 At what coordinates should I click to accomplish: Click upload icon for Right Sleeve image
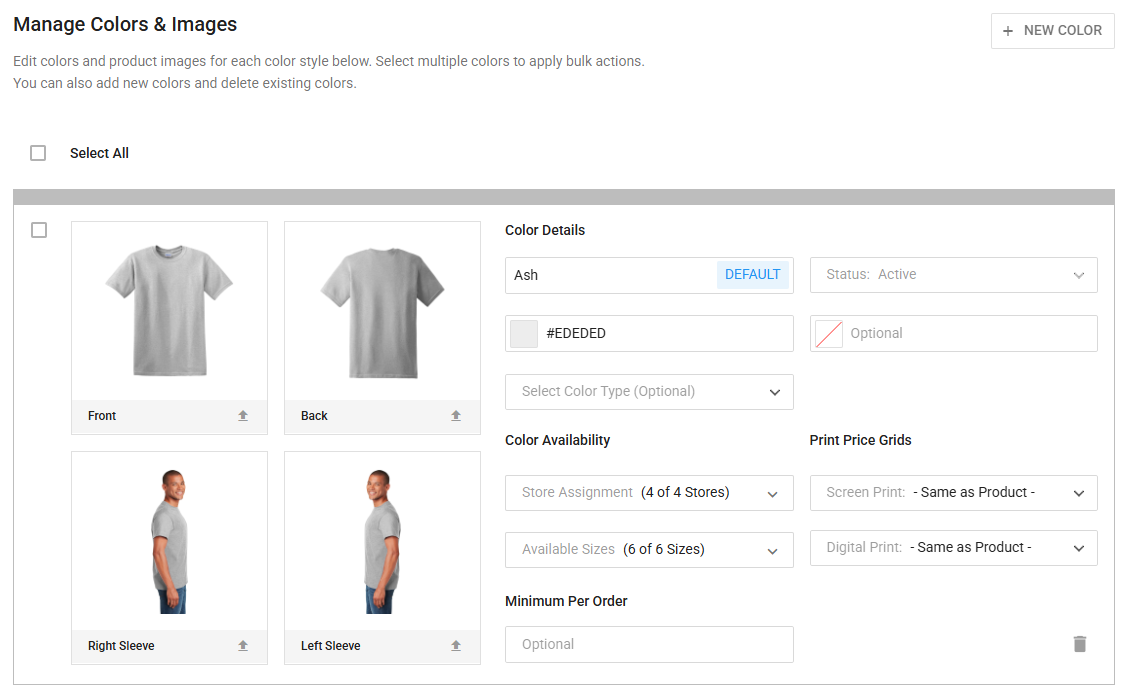click(243, 646)
